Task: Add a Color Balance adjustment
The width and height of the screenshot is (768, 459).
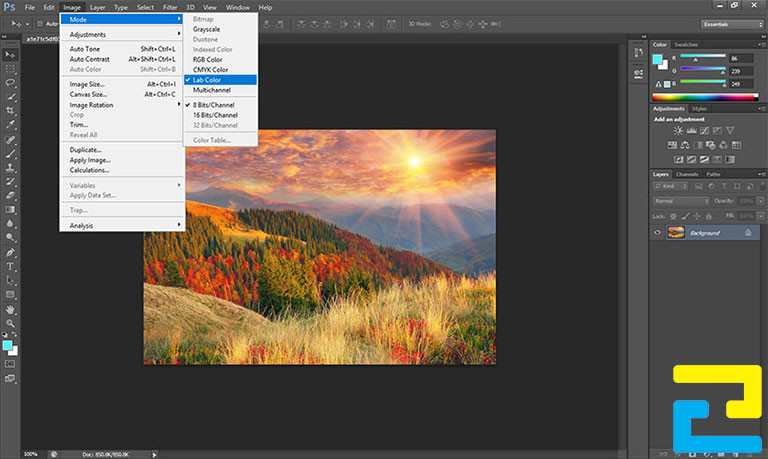Action: (x=685, y=145)
